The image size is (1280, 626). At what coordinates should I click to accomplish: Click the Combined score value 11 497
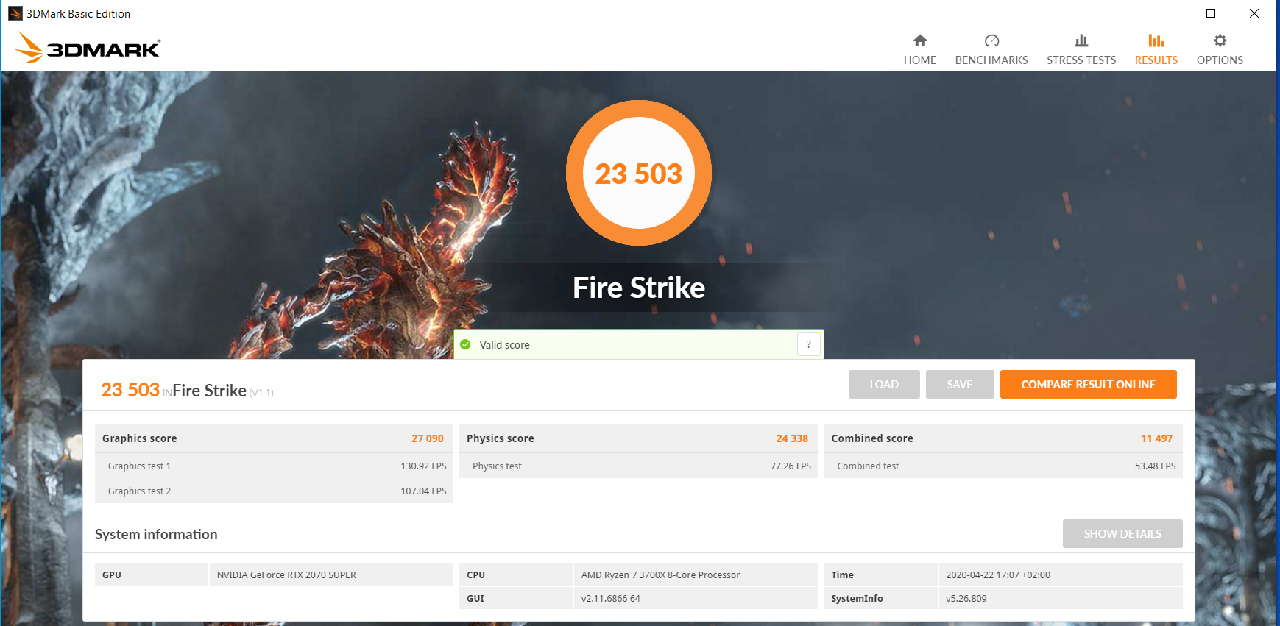[1157, 438]
